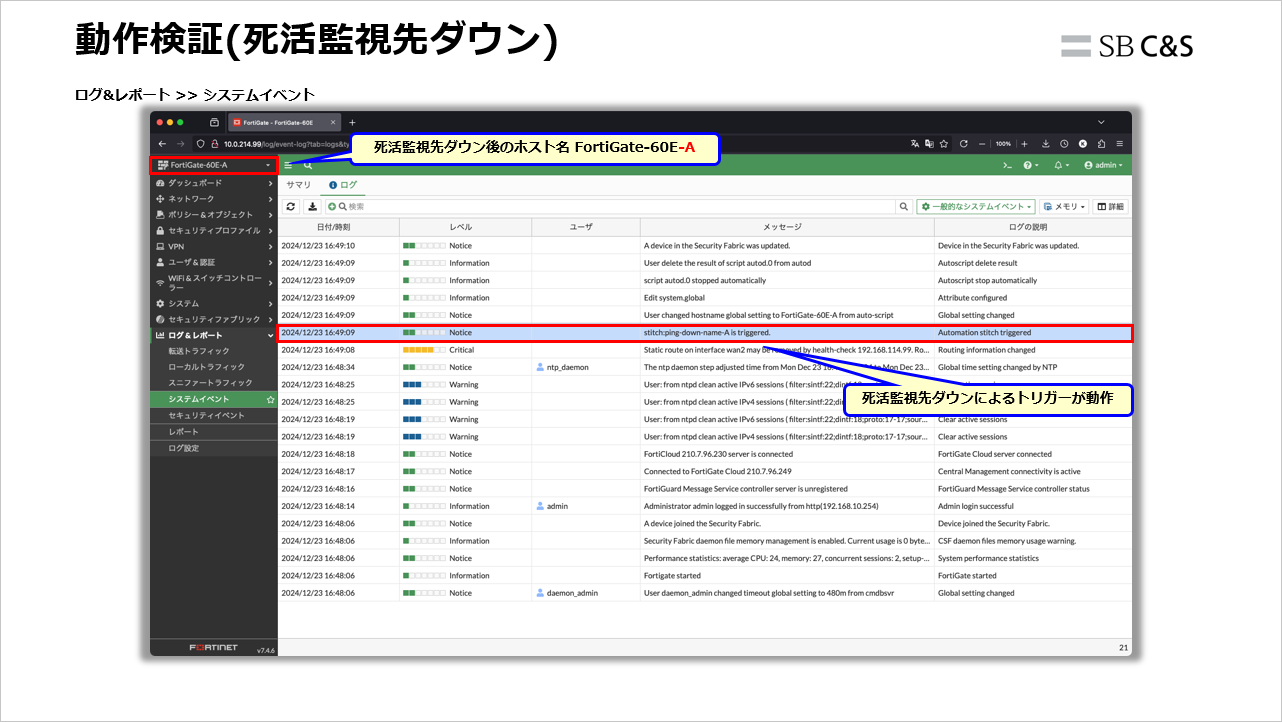The image size is (1282, 722).
Task: Select 'Fortigate started' message row
Action: pos(705,576)
